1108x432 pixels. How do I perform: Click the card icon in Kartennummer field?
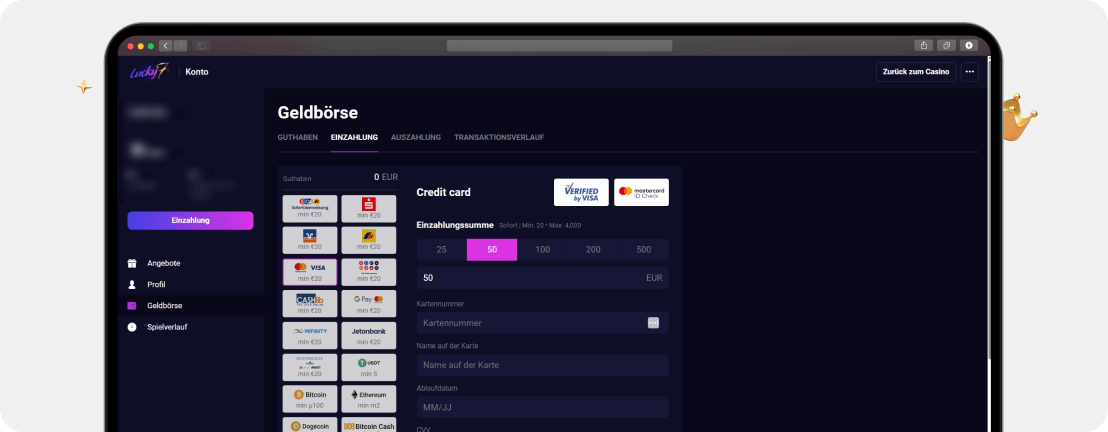pos(653,323)
